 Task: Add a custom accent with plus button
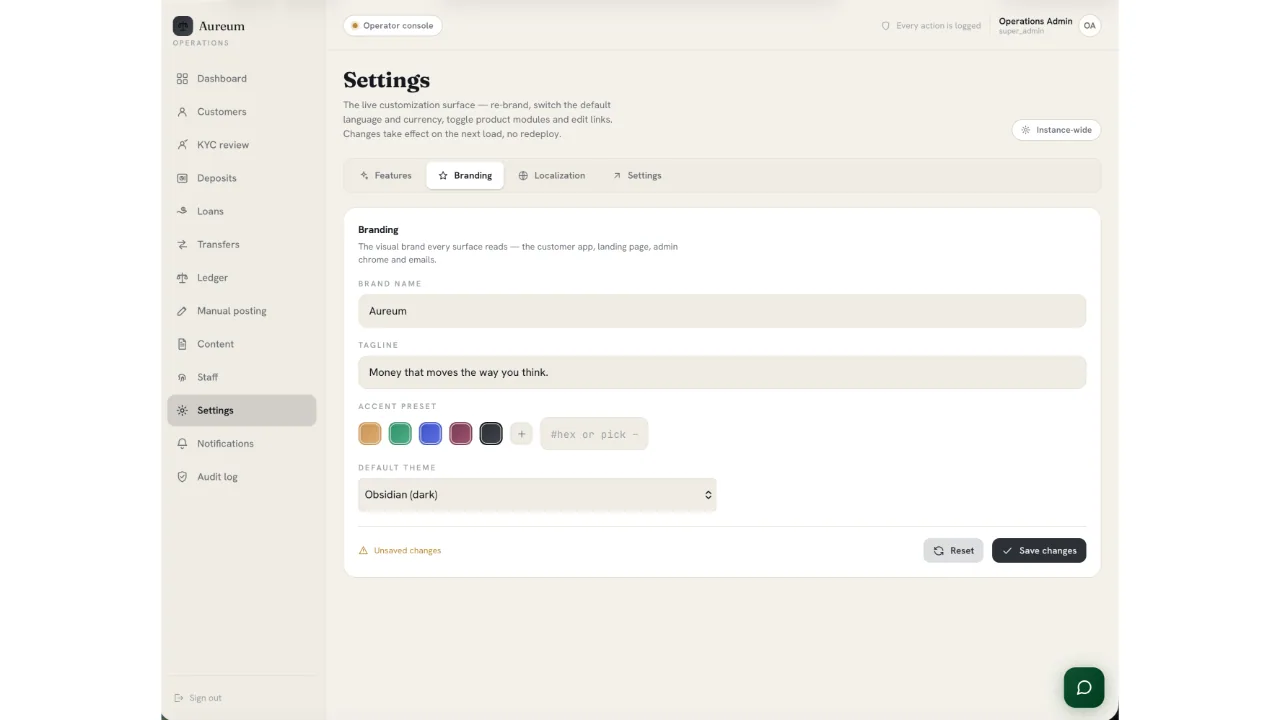(521, 434)
